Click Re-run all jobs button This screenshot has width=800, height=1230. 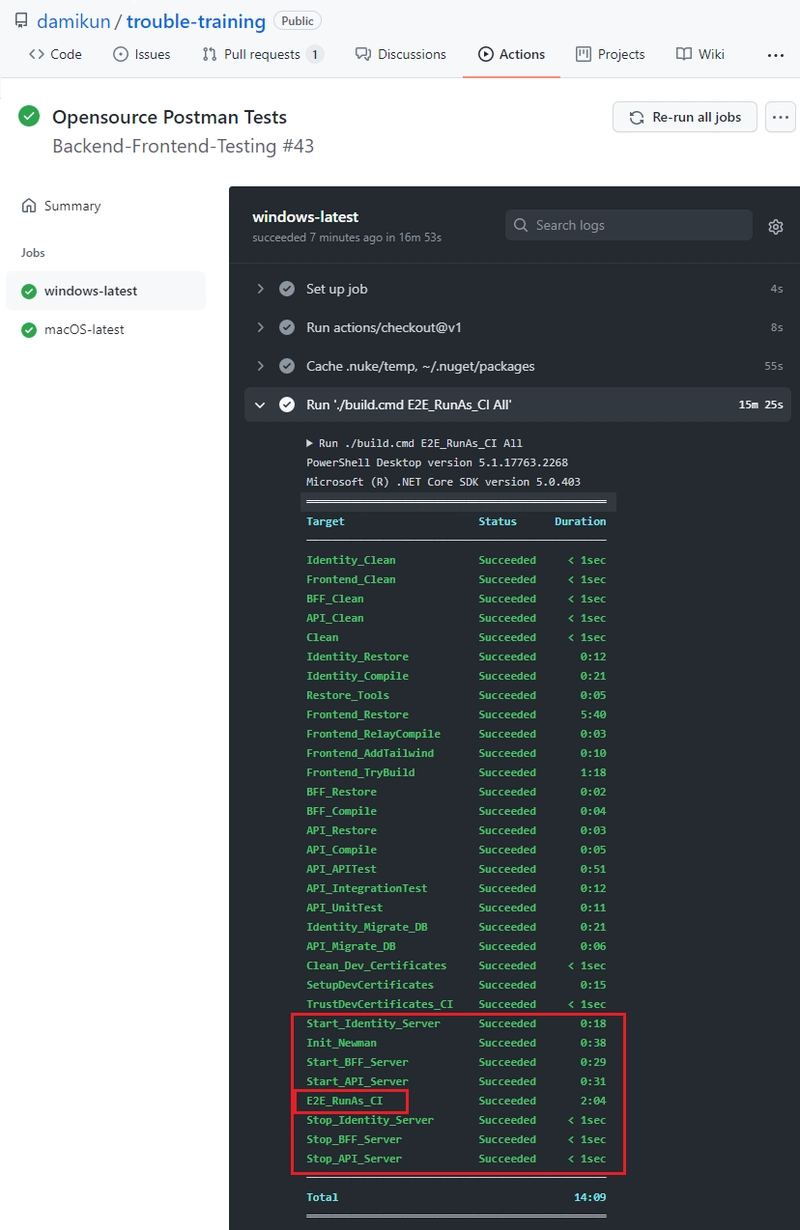(x=685, y=117)
